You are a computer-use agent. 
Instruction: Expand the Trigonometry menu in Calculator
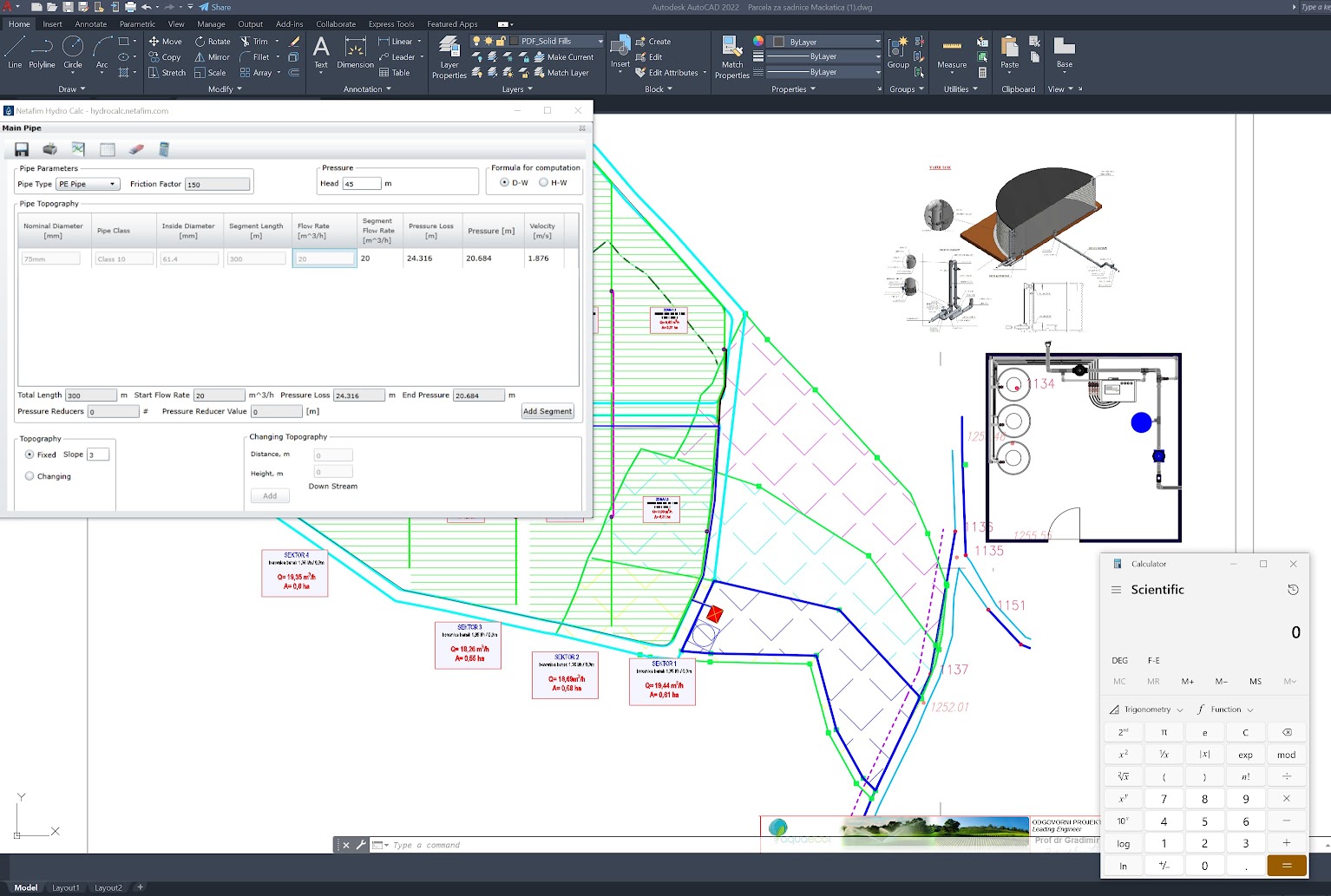click(x=1147, y=710)
